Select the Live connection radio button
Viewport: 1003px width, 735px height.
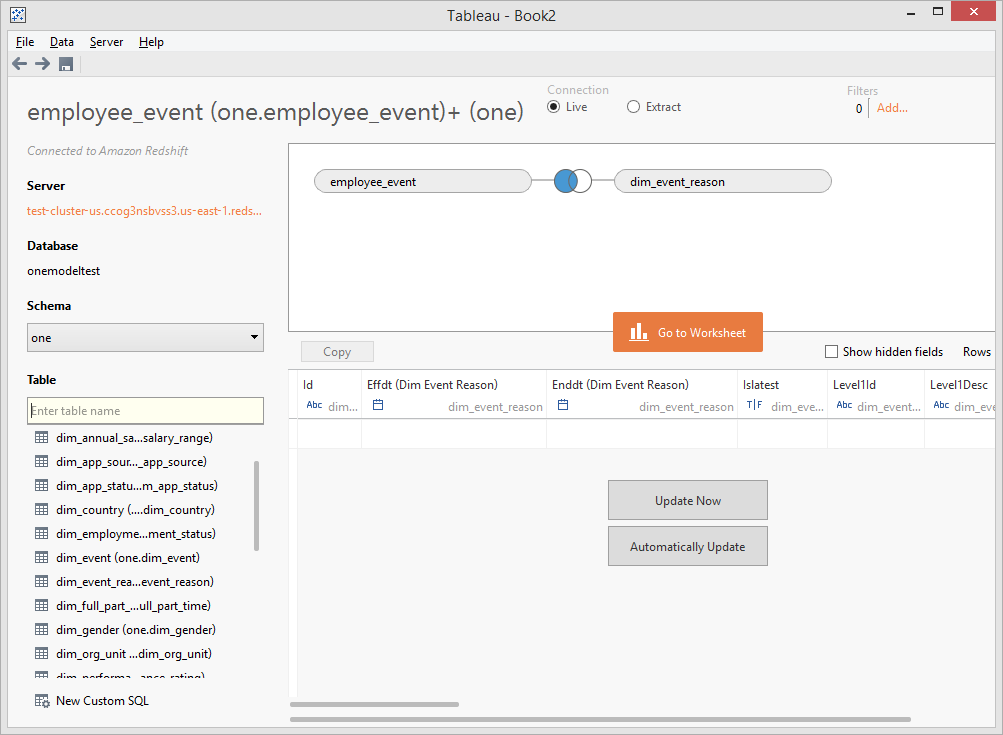point(554,107)
